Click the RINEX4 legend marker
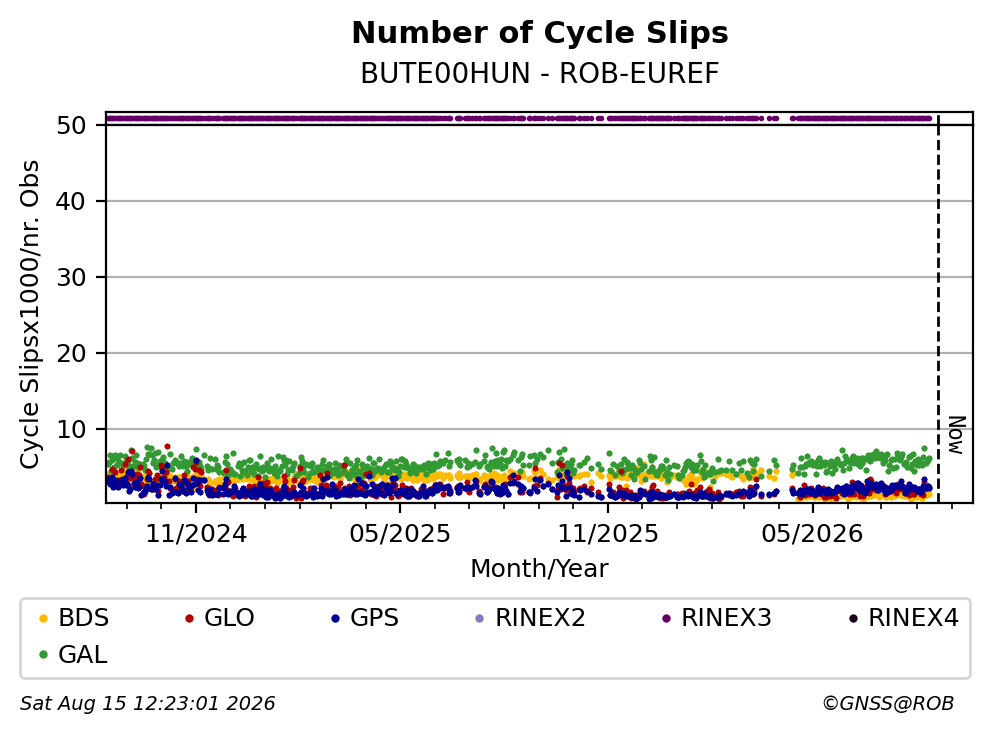This screenshot has height=734, width=992. 853,618
